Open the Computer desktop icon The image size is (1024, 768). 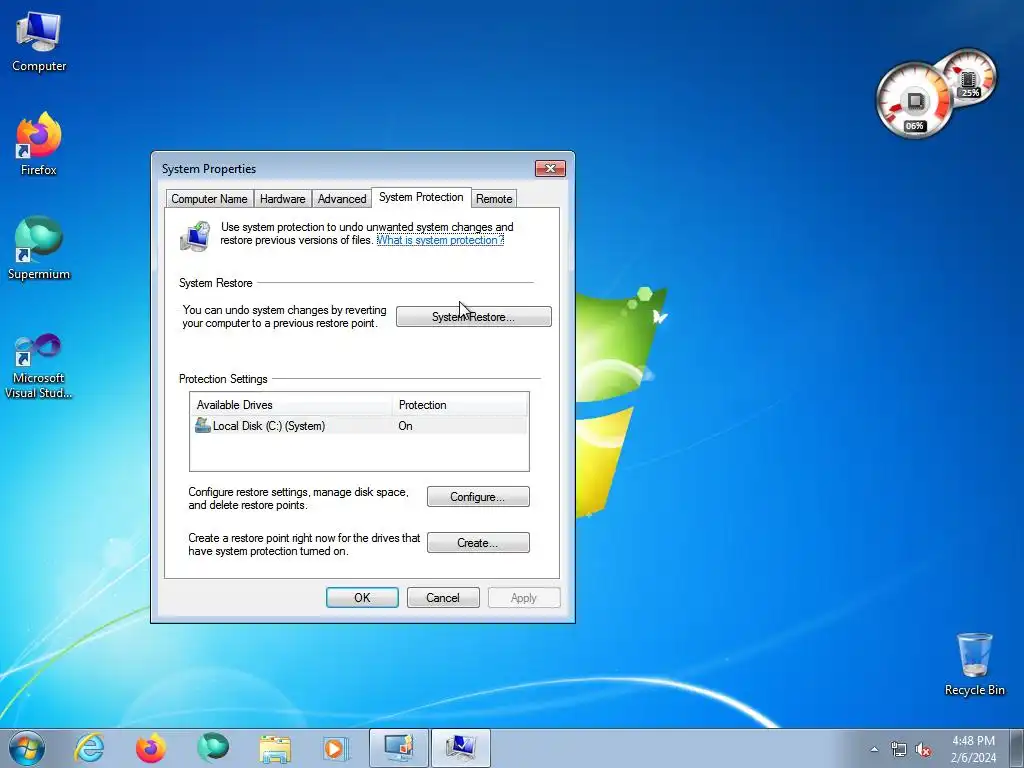click(x=39, y=41)
